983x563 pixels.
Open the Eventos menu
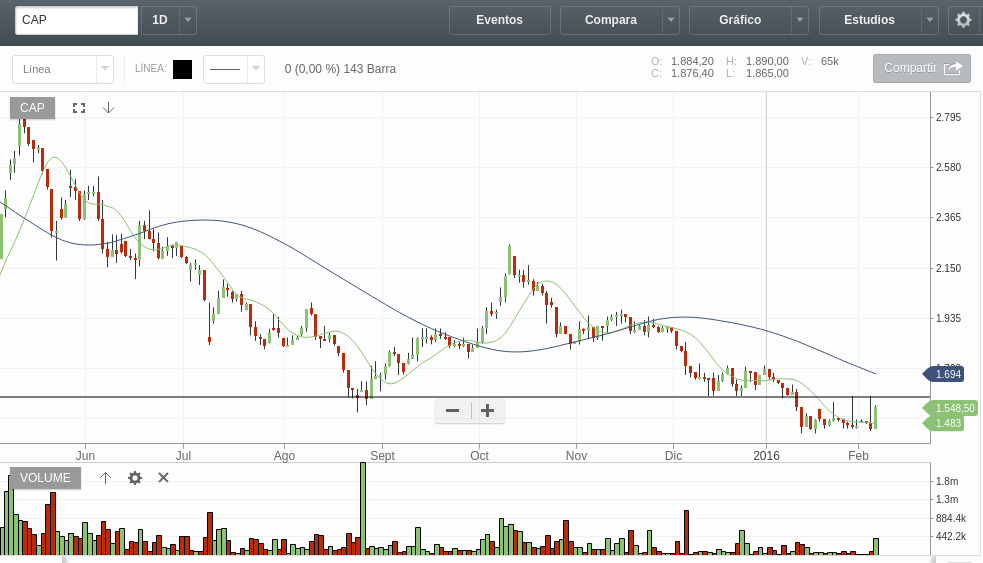(499, 20)
